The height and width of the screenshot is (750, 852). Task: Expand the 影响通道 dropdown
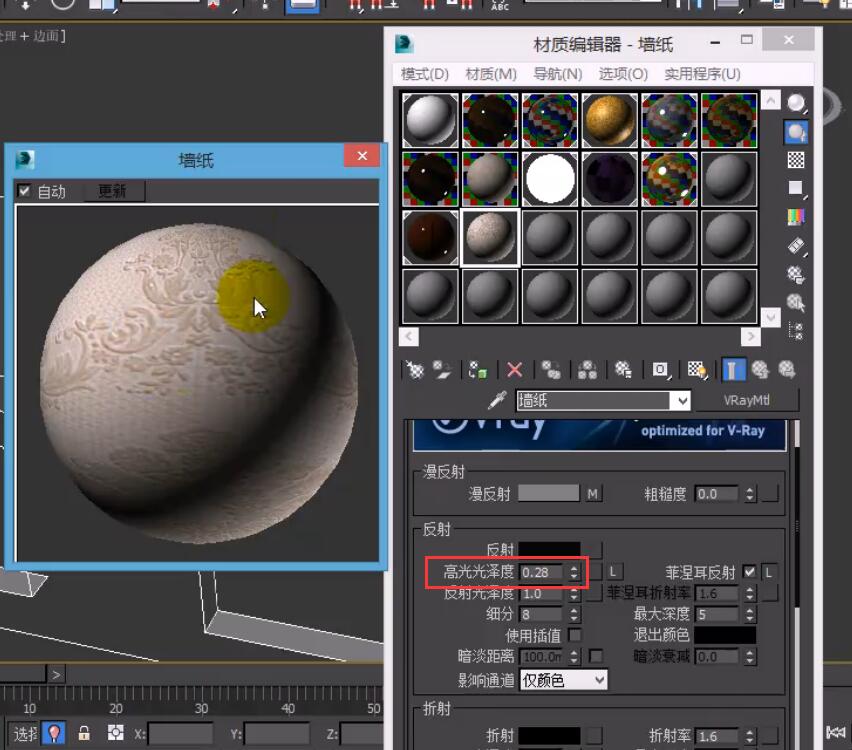pyautogui.click(x=598, y=680)
